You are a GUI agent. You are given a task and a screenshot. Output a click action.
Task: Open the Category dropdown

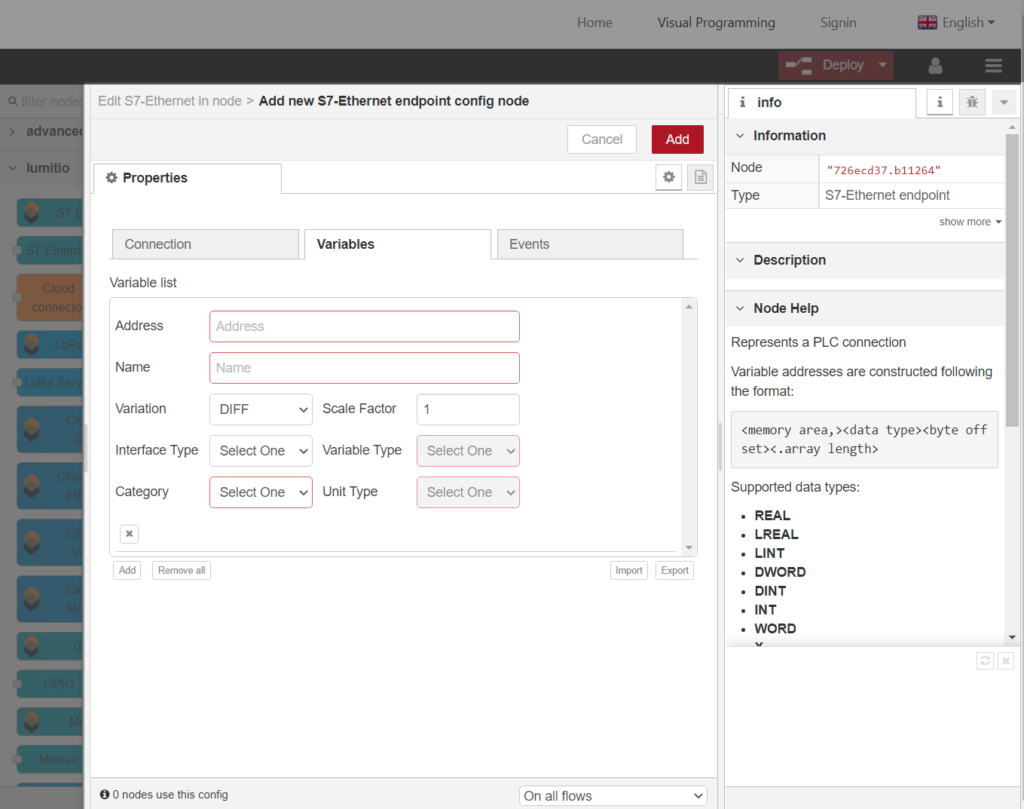coord(261,492)
